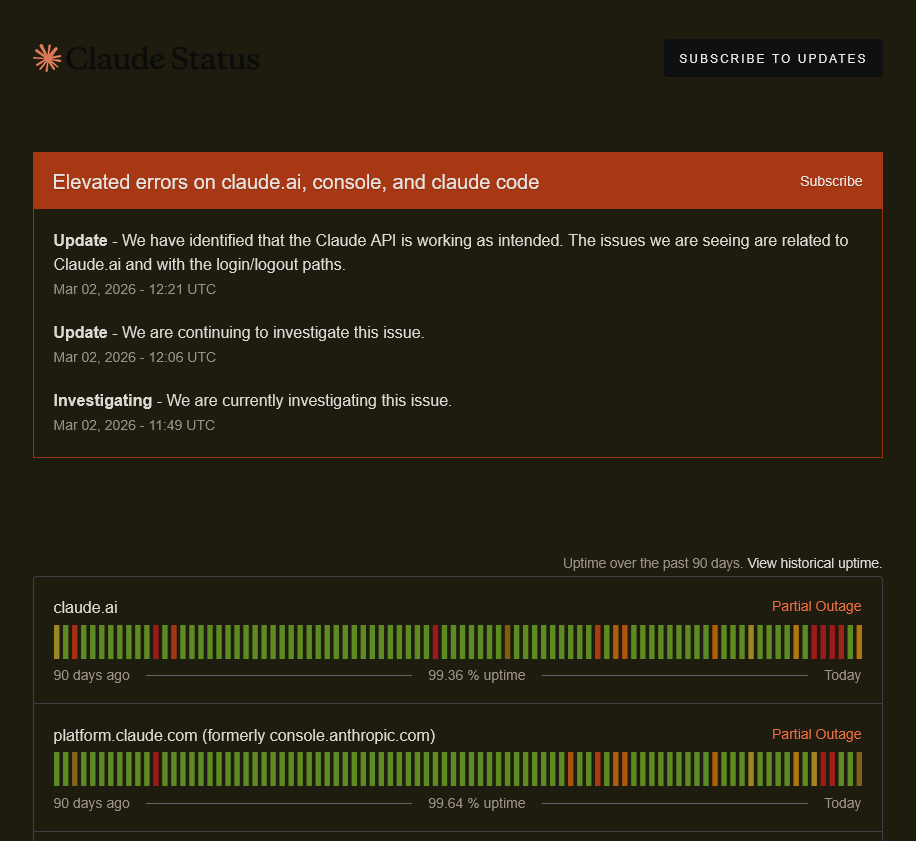Screen dimensions: 916x841
Task: Select today's bar in claude.ai uptime chart
Action: point(859,642)
